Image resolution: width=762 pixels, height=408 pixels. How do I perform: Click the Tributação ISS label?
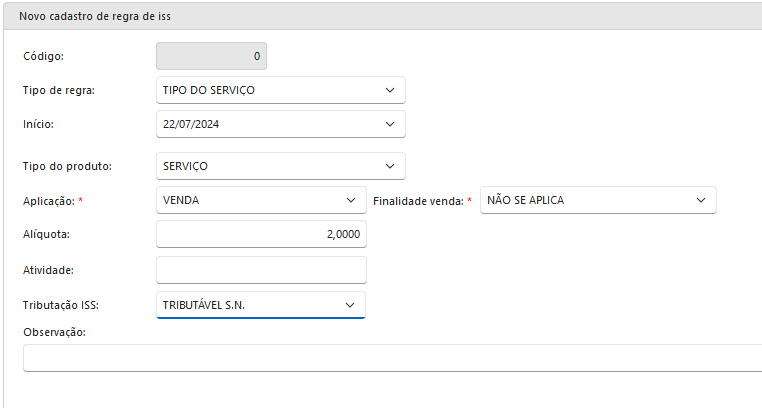click(62, 304)
